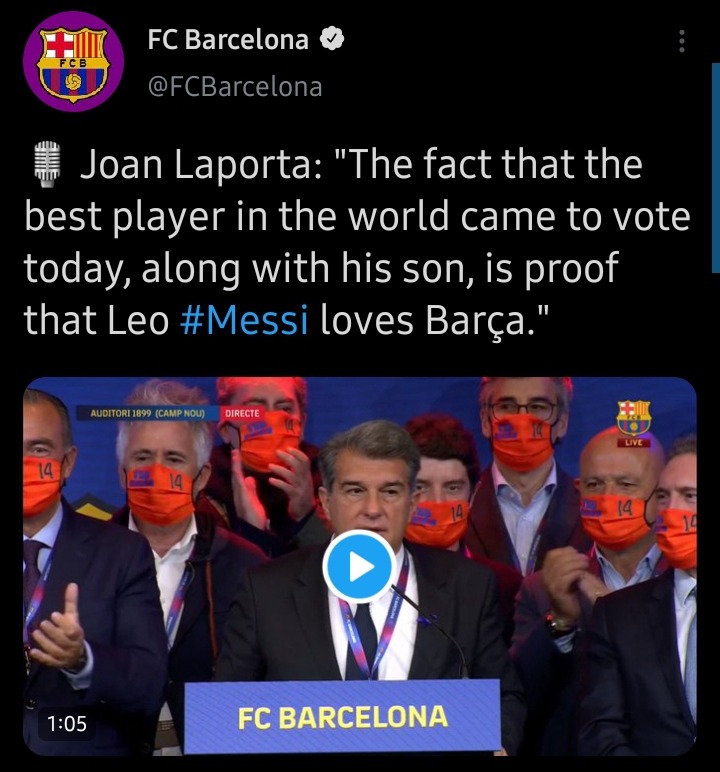
Task: Open the @FCBarcelona handle
Action: tap(235, 87)
